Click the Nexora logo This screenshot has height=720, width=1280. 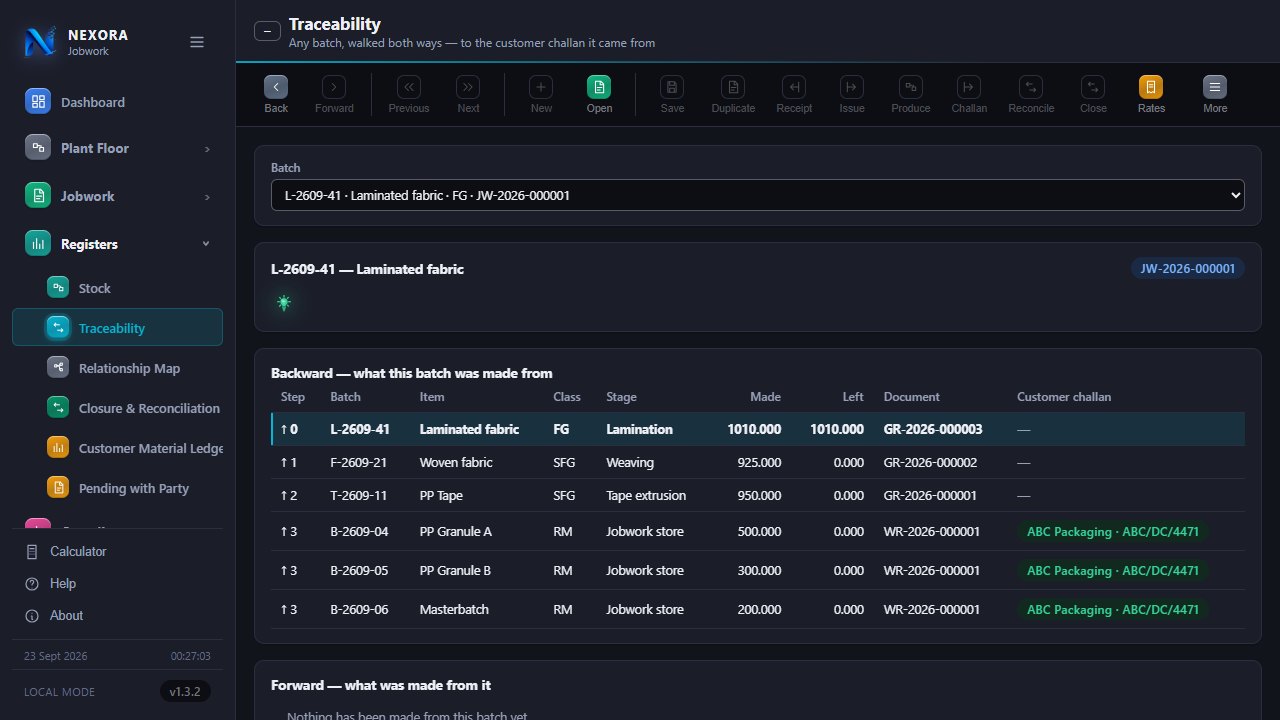pyautogui.click(x=40, y=41)
